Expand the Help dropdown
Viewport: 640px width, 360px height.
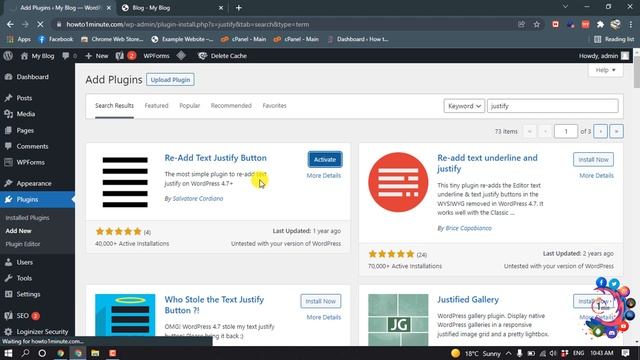tap(605, 70)
